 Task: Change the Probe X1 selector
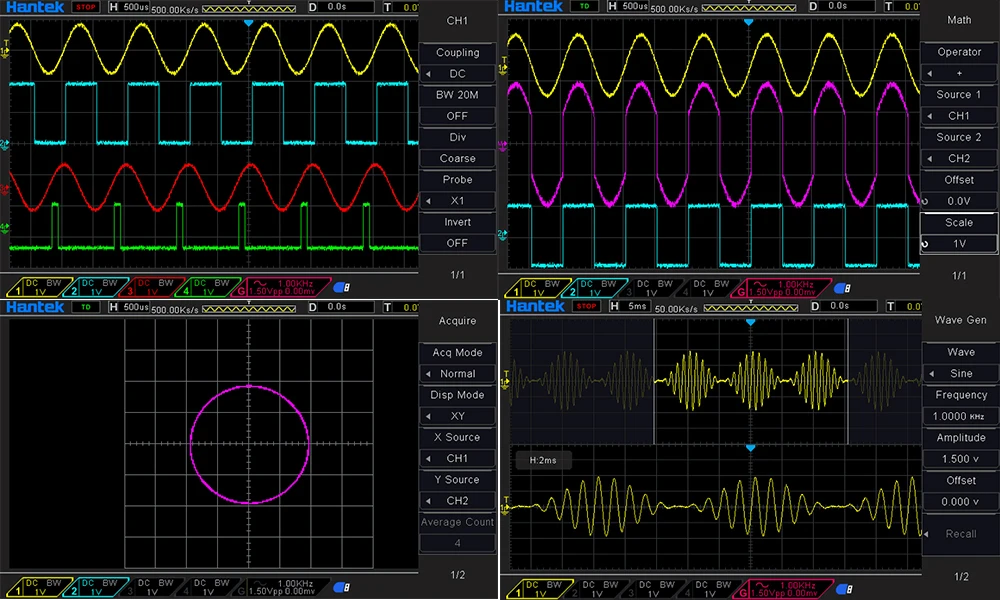pyautogui.click(x=457, y=201)
